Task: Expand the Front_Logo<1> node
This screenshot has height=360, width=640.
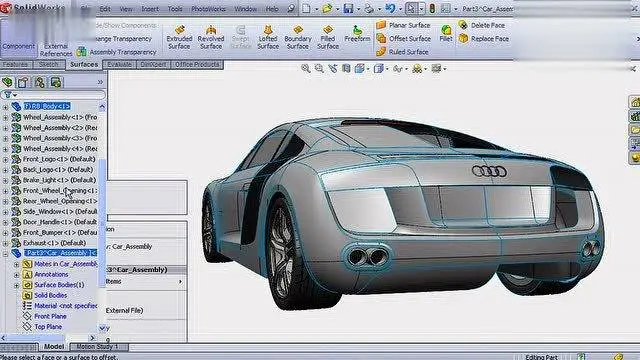Action: click(x=5, y=160)
